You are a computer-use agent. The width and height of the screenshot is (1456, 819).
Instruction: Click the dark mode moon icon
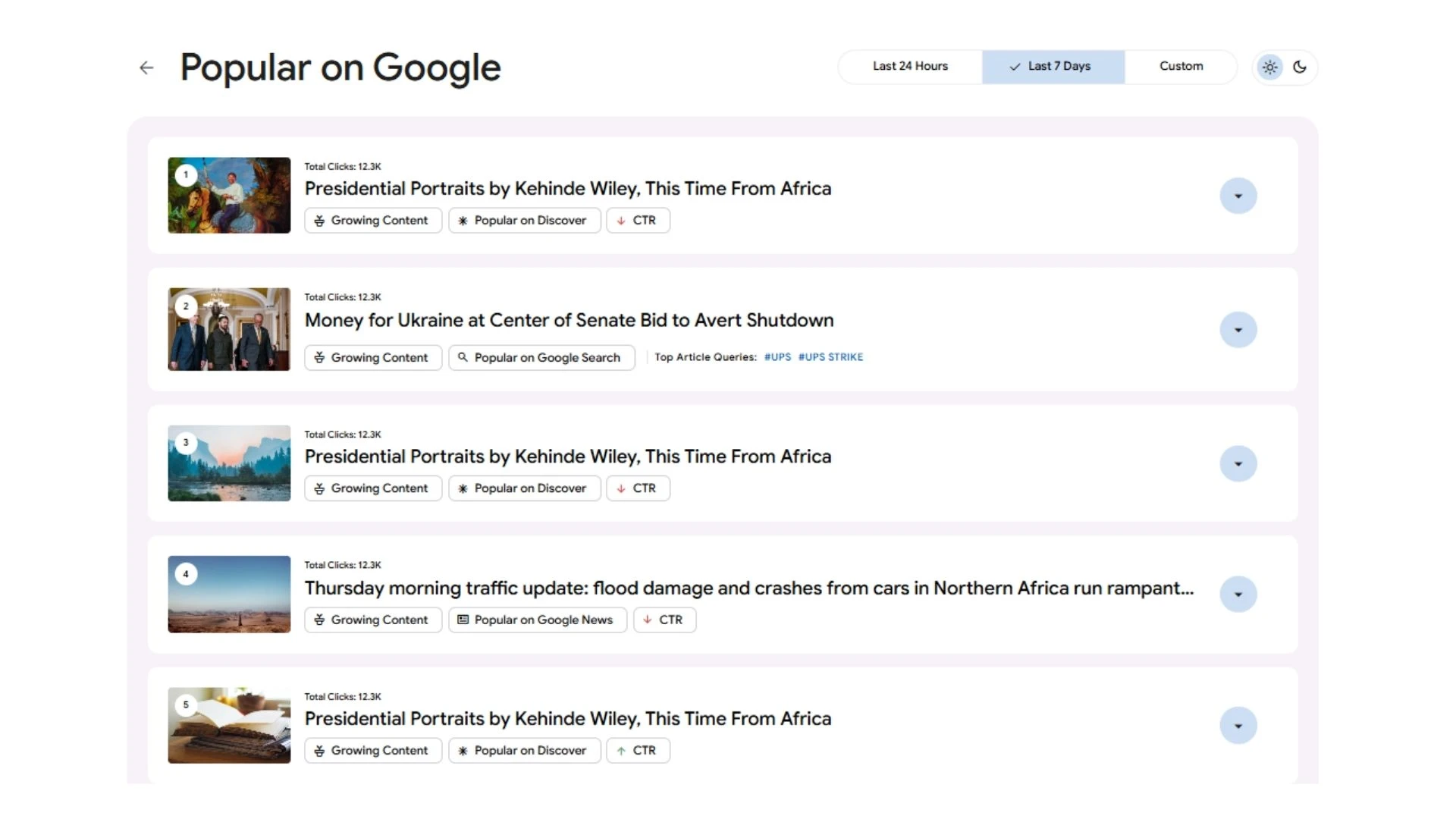1300,67
